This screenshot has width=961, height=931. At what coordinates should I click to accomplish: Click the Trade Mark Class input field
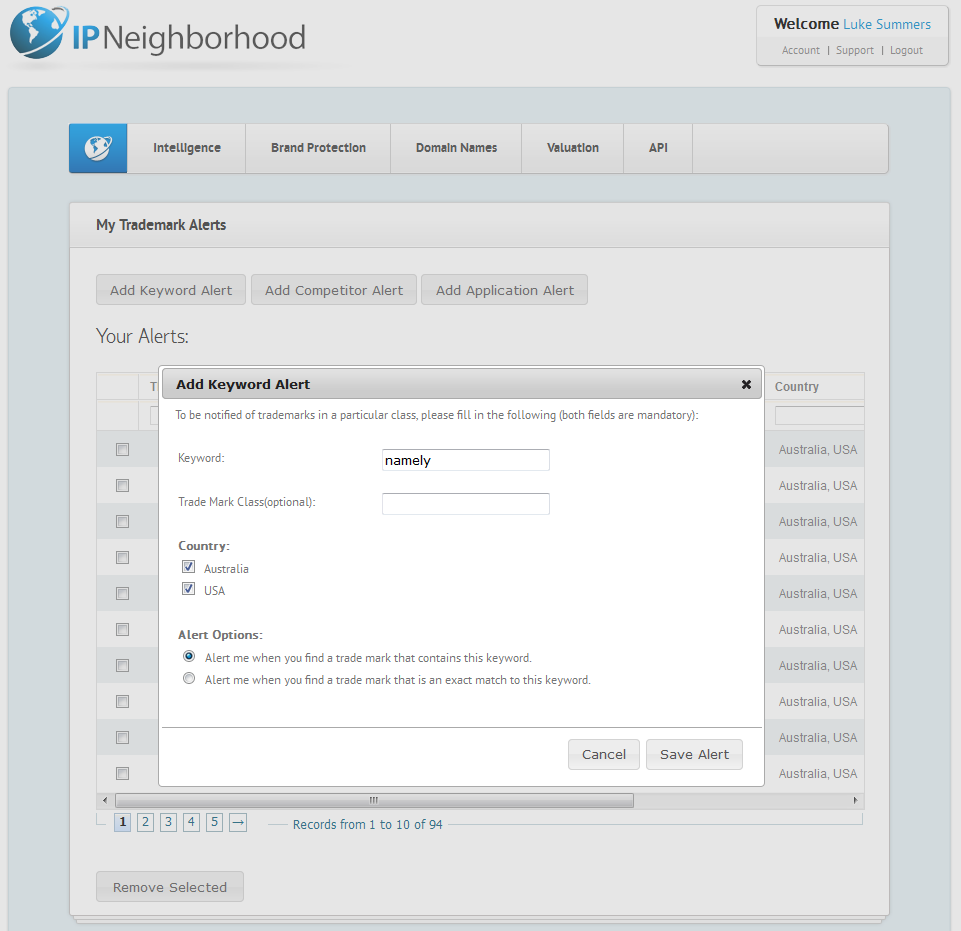pos(465,503)
